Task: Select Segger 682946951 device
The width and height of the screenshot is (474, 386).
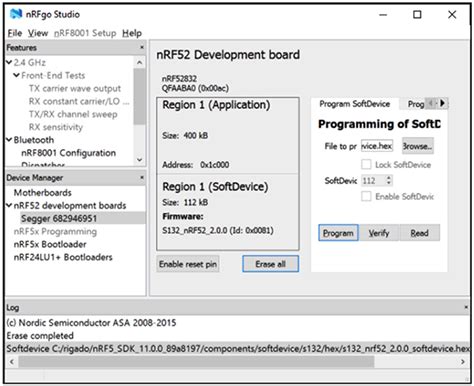Action: click(x=59, y=218)
